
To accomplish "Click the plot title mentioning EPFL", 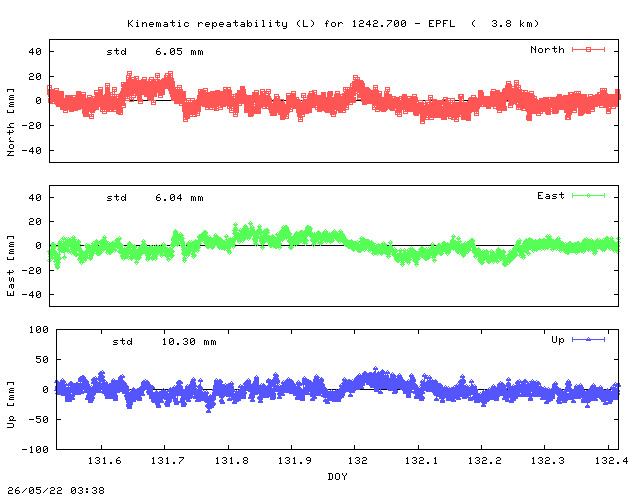I will coord(333,24).
